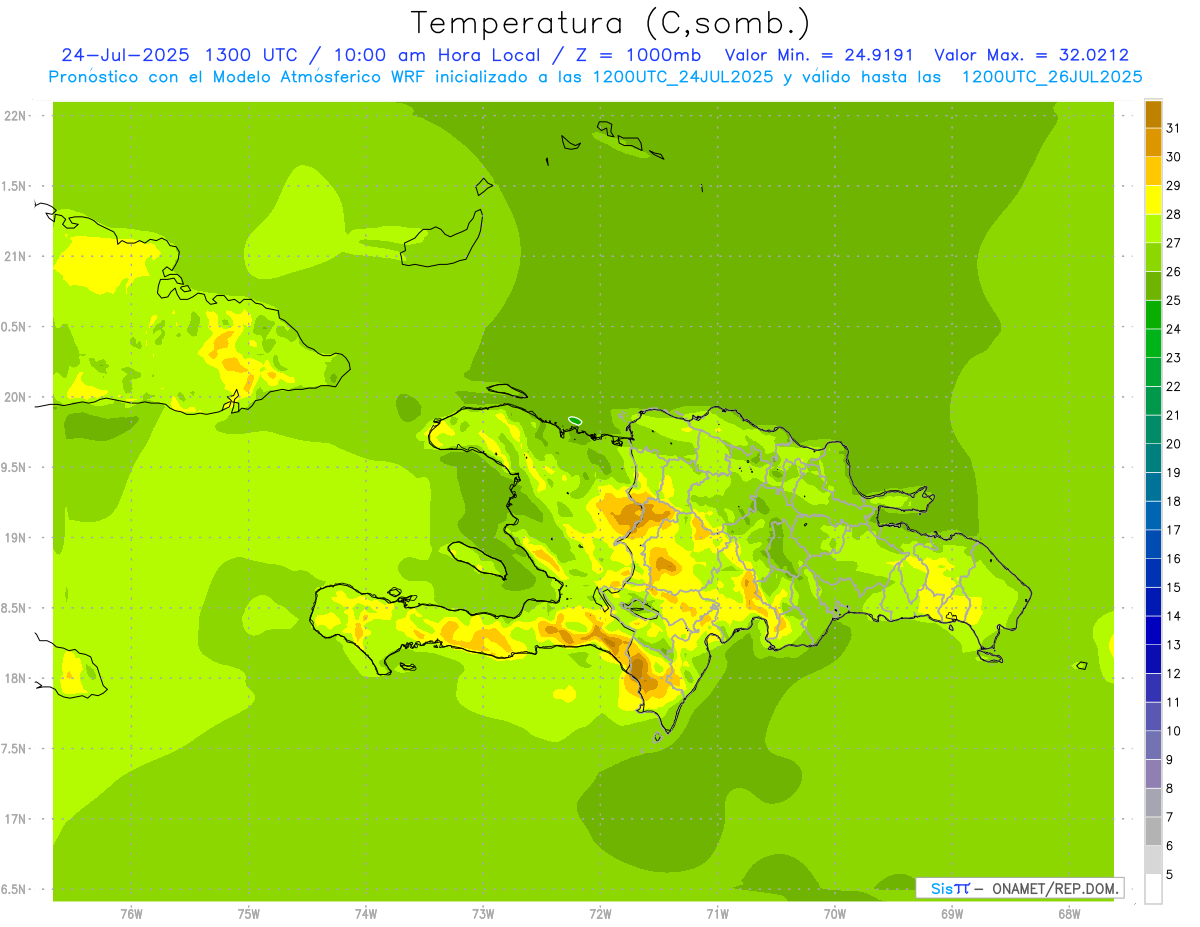Click the legend value "13"
The width and height of the screenshot is (1200, 927).
(x=1174, y=645)
